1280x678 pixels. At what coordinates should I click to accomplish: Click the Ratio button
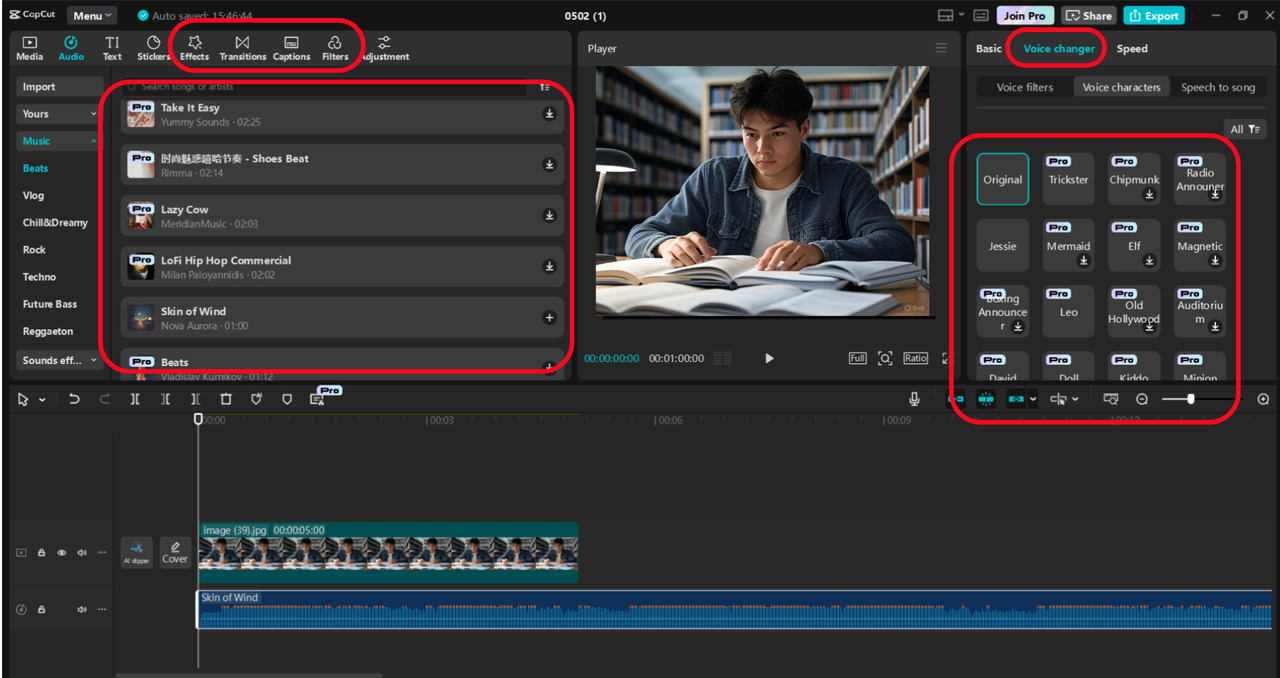915,358
